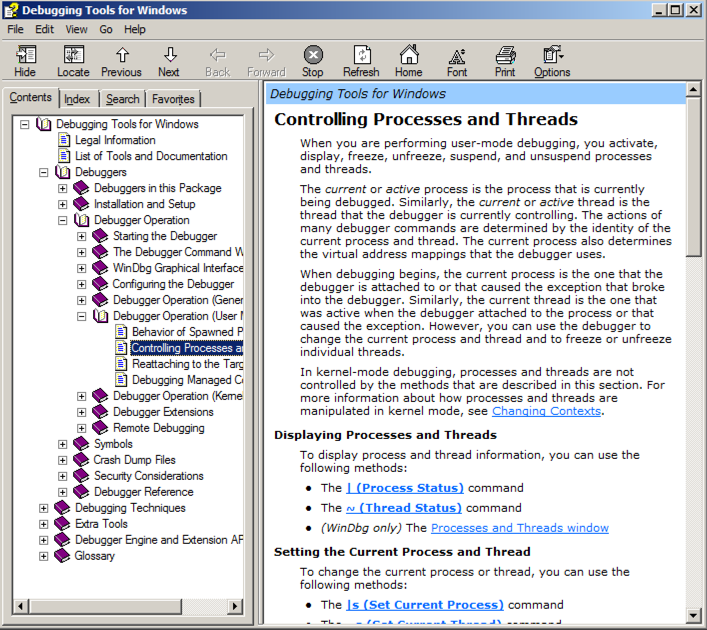The height and width of the screenshot is (630, 707).
Task: Click the Security Considerations book icon
Action: point(81,476)
